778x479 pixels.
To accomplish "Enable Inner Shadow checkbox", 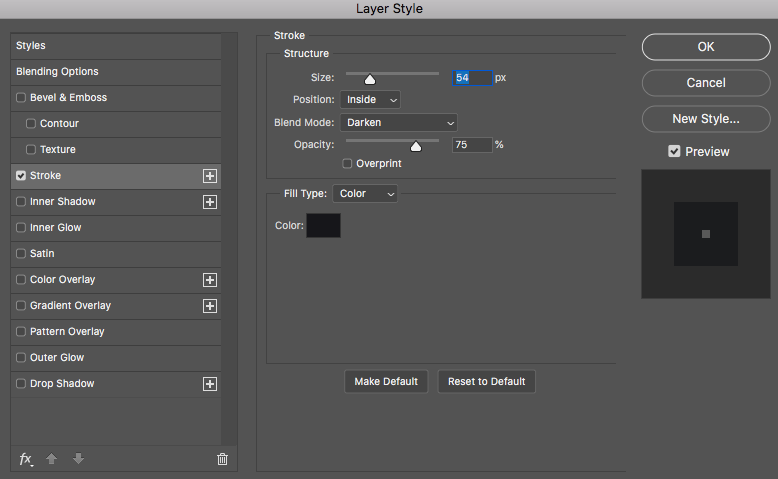I will [x=21, y=202].
